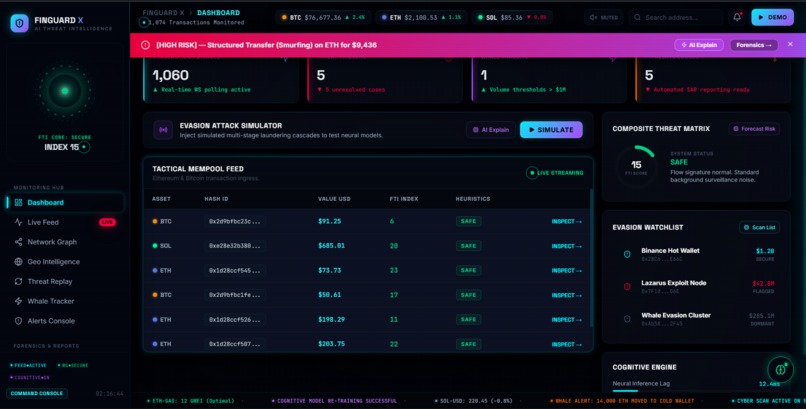The image size is (806, 409).
Task: Click the Network Graph share-node icon
Action: click(x=19, y=242)
